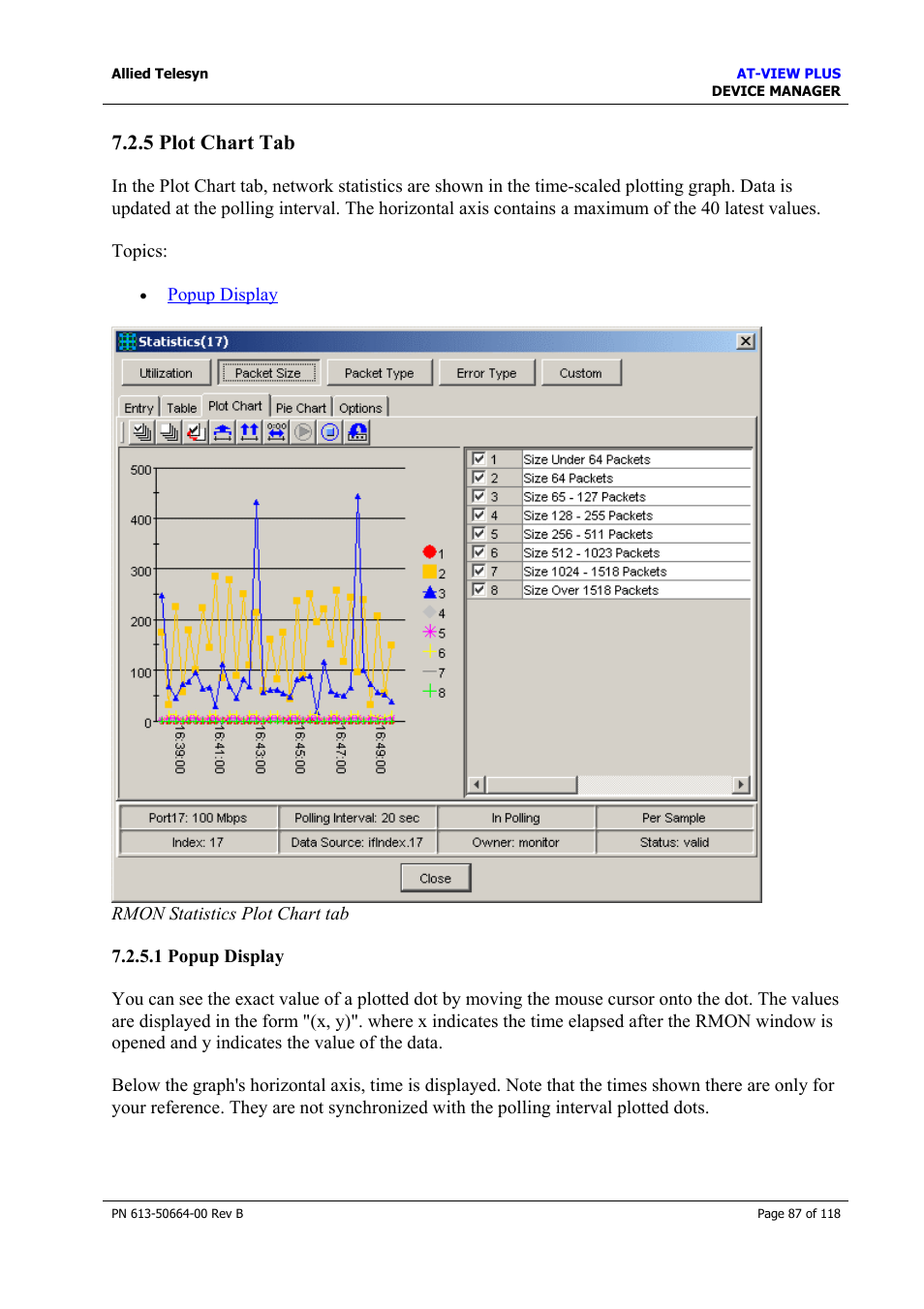Viewport: 924px width, 1309px height.
Task: Click the clear-all checkboxes toolbar icon
Action: [169, 432]
